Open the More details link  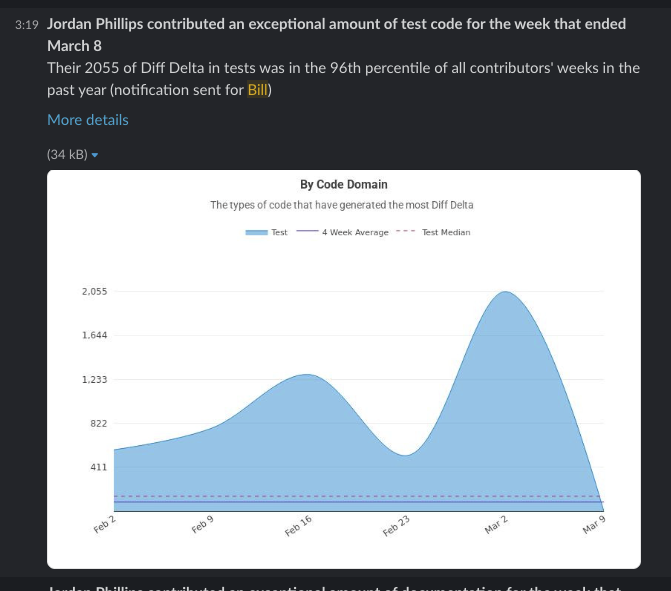(x=88, y=120)
